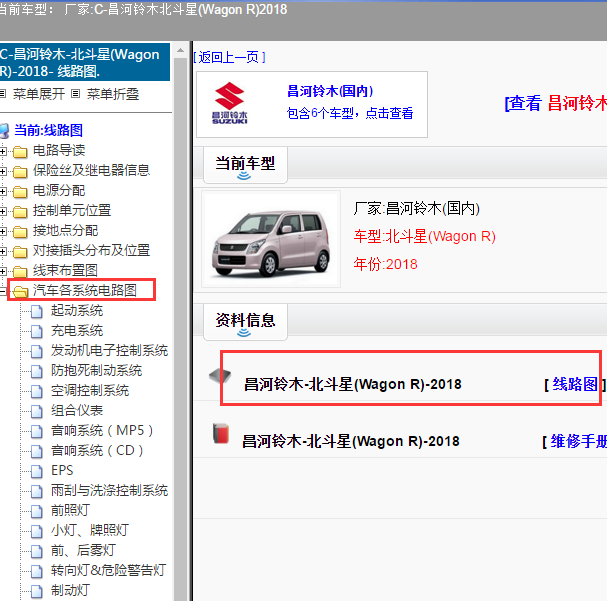Viewport: 607px width, 601px height.
Task: Click the document icon beside 组合仪表
Action: pyautogui.click(x=37, y=411)
